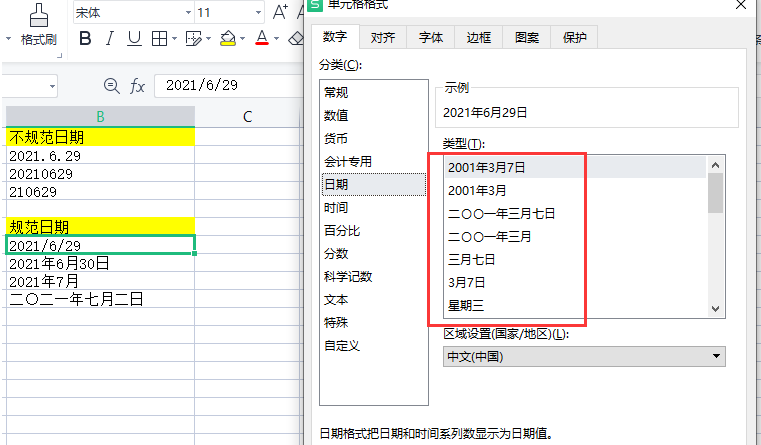
Task: Click the formula bar showing 2021/6/29
Action: pyautogui.click(x=230, y=86)
